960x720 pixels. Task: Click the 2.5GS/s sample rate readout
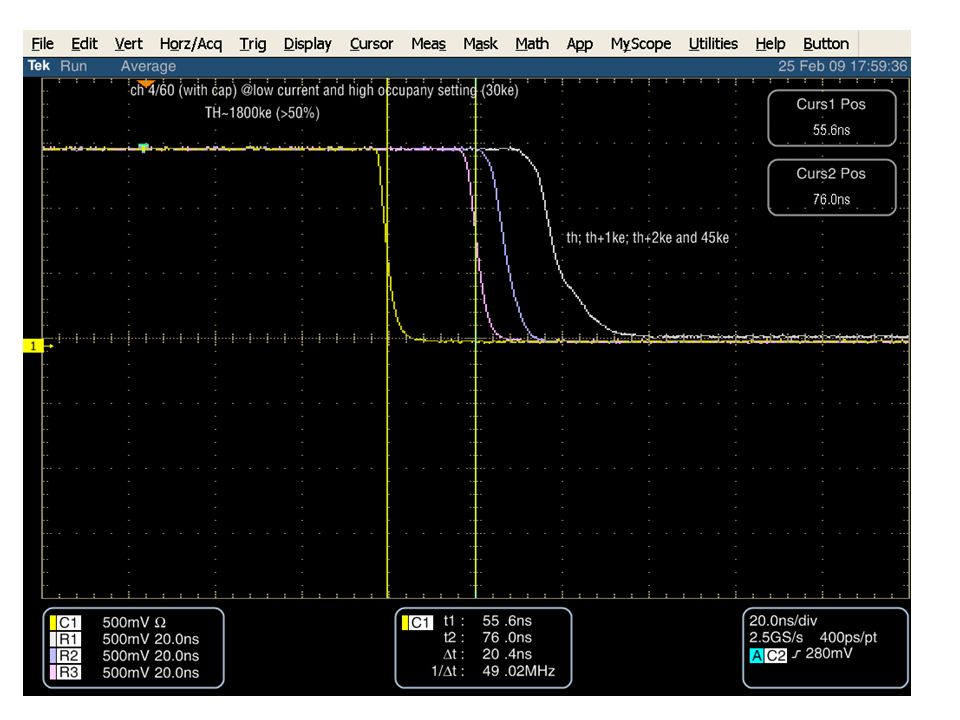pyautogui.click(x=776, y=637)
